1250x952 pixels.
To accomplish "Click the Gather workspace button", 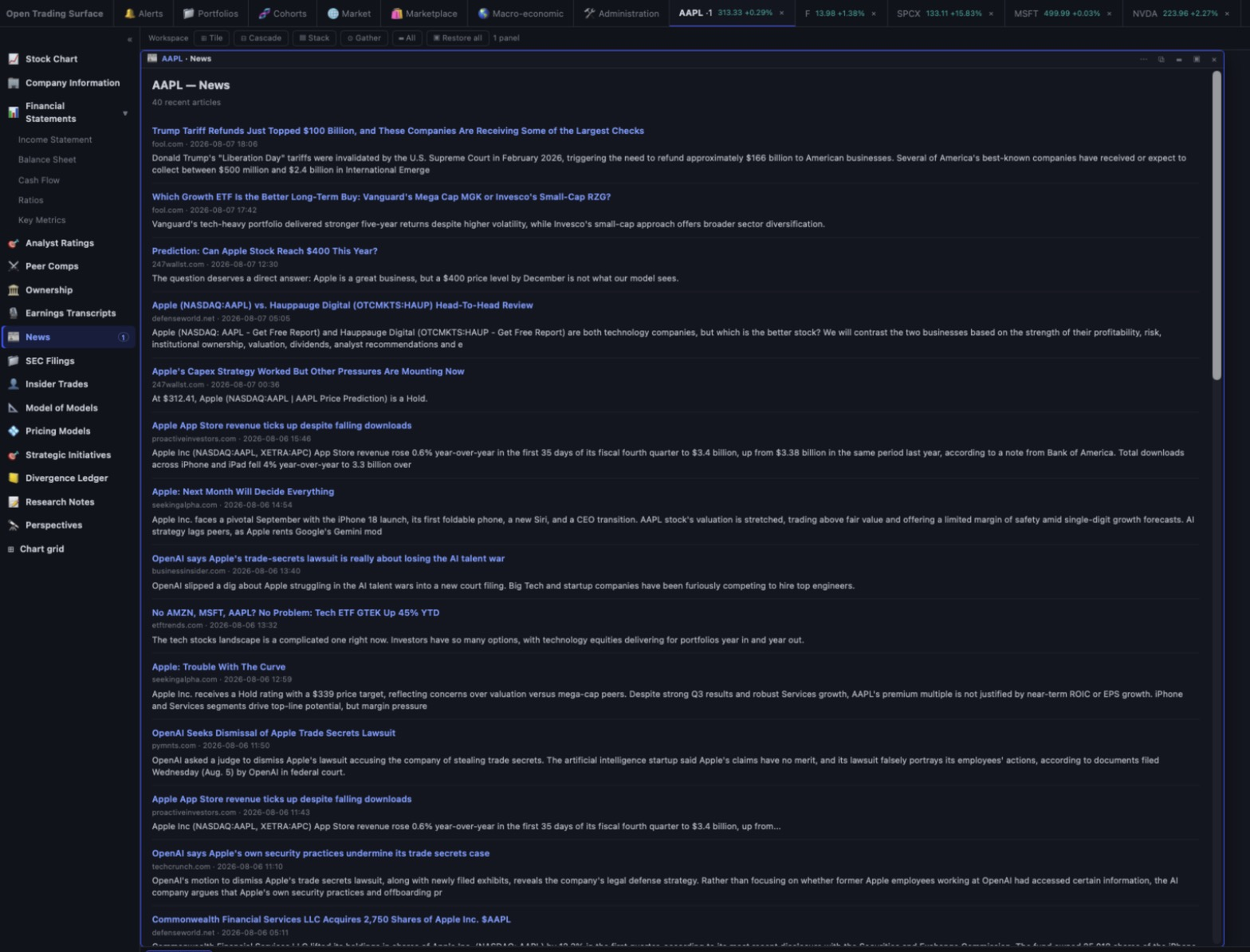I will (x=364, y=38).
